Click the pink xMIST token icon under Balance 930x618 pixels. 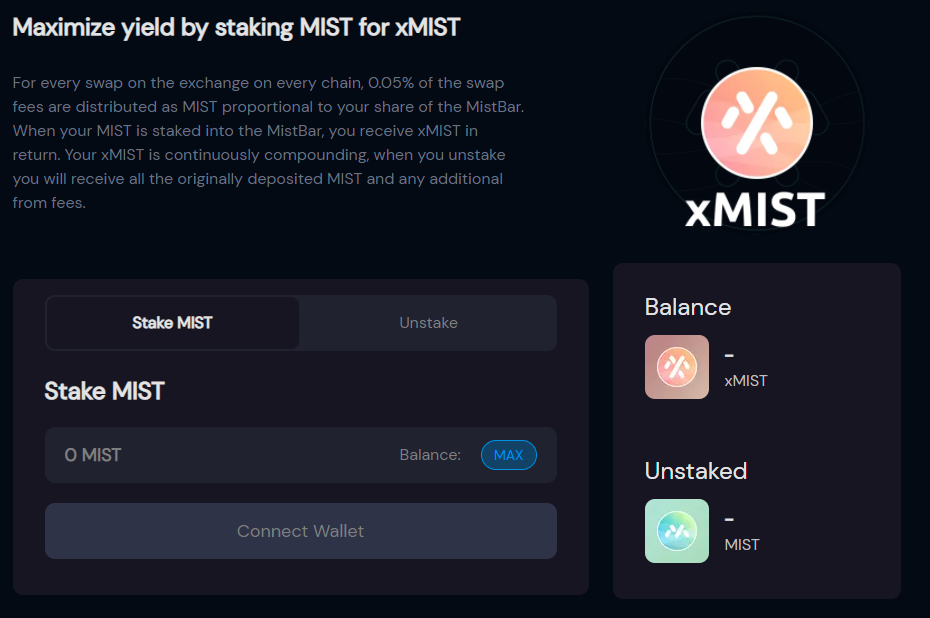coord(677,367)
